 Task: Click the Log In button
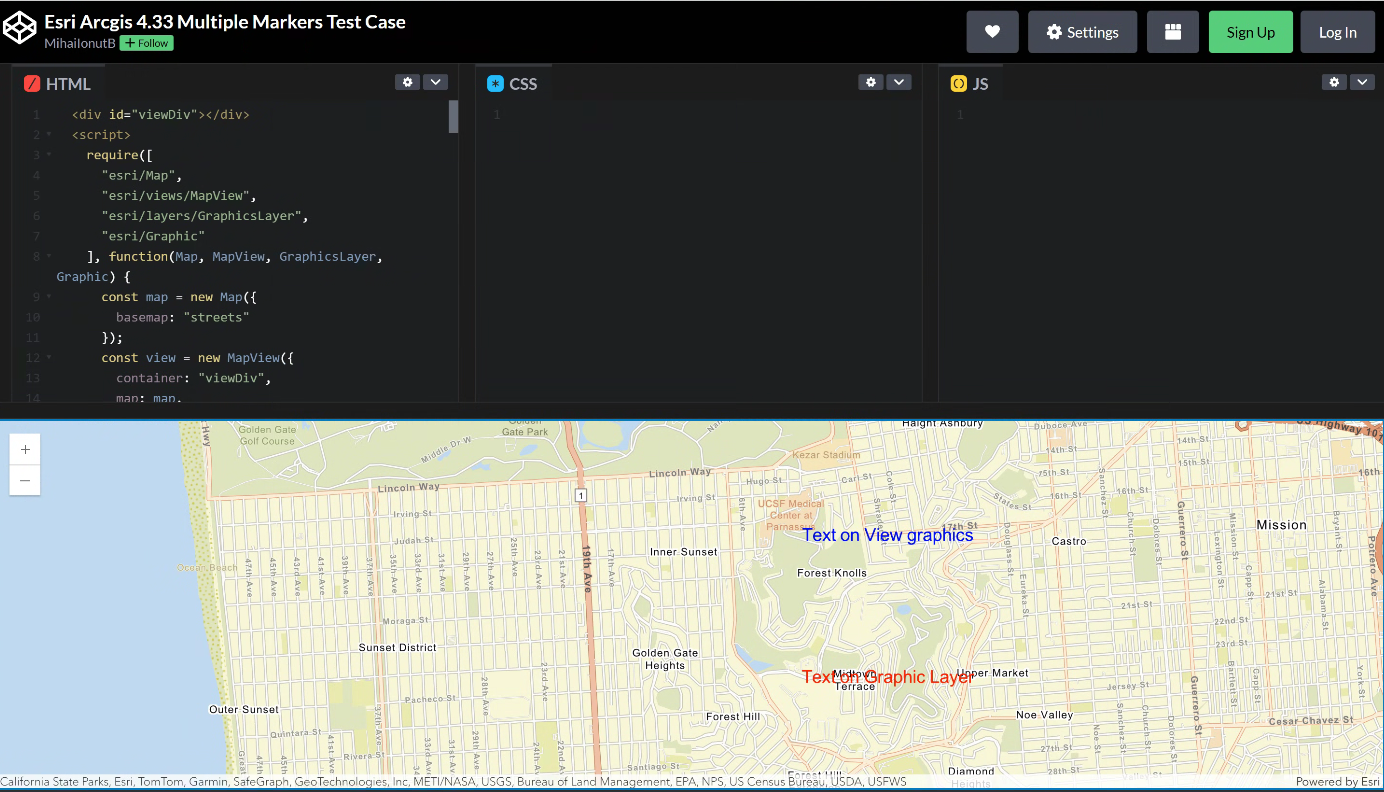[1338, 32]
